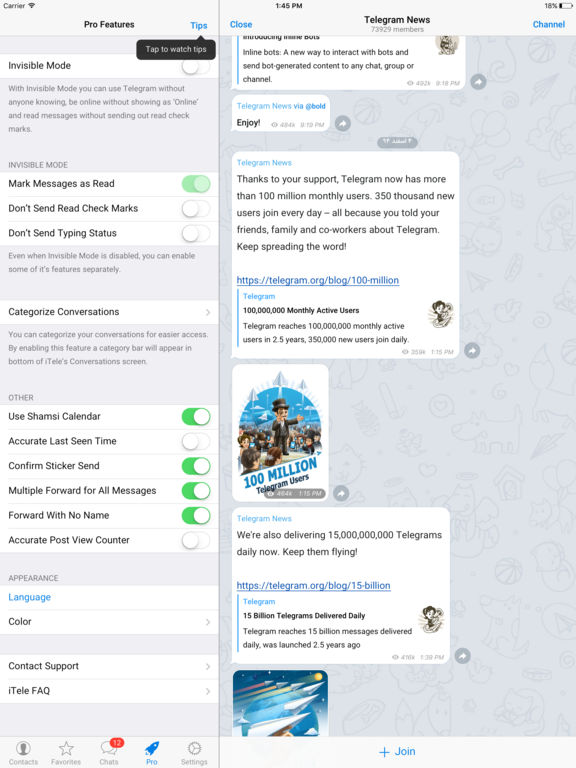Toggle Mark Messages as Read
This screenshot has width=576, height=768.
pyautogui.click(x=196, y=184)
